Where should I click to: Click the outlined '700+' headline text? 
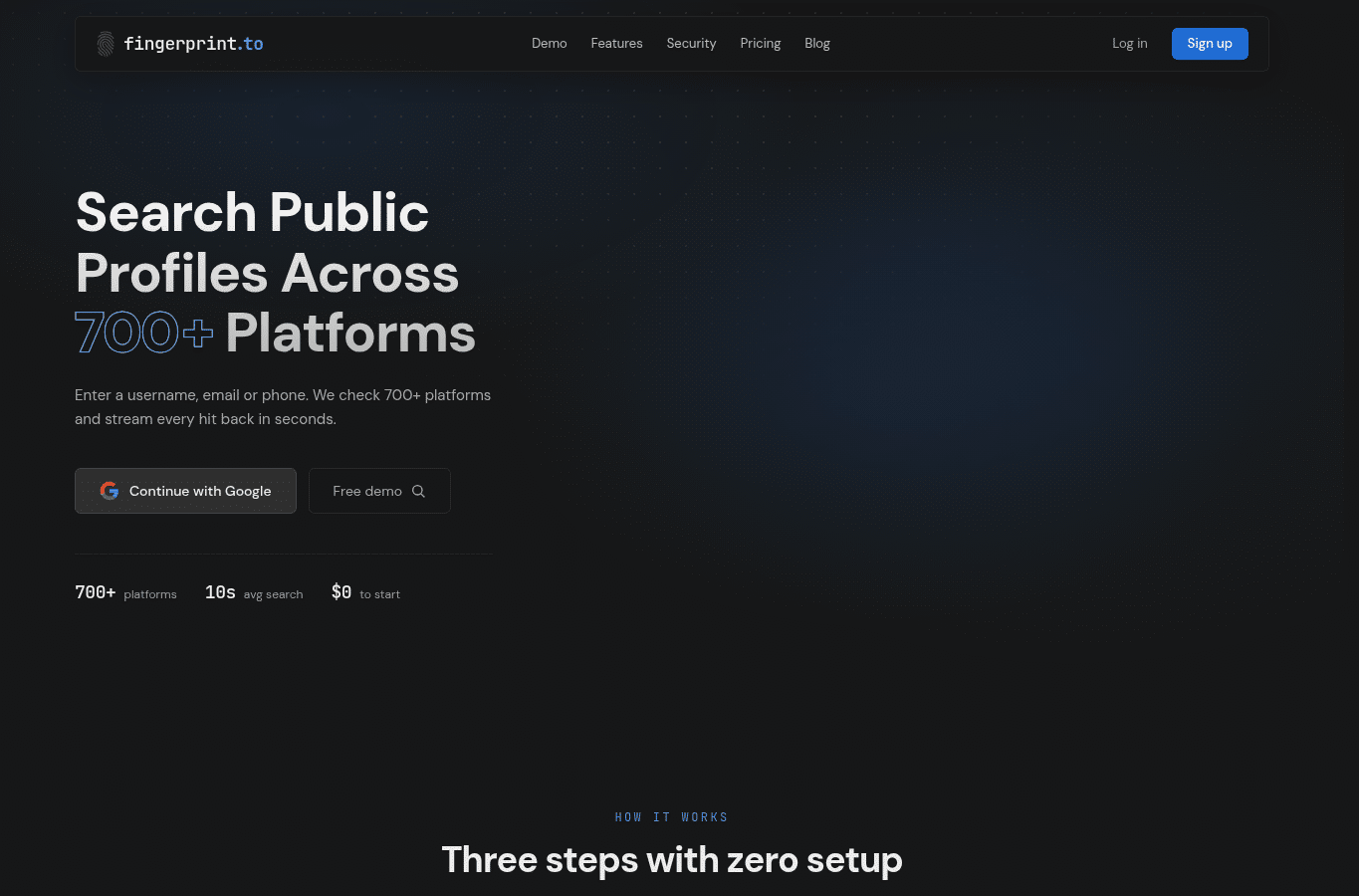(144, 333)
